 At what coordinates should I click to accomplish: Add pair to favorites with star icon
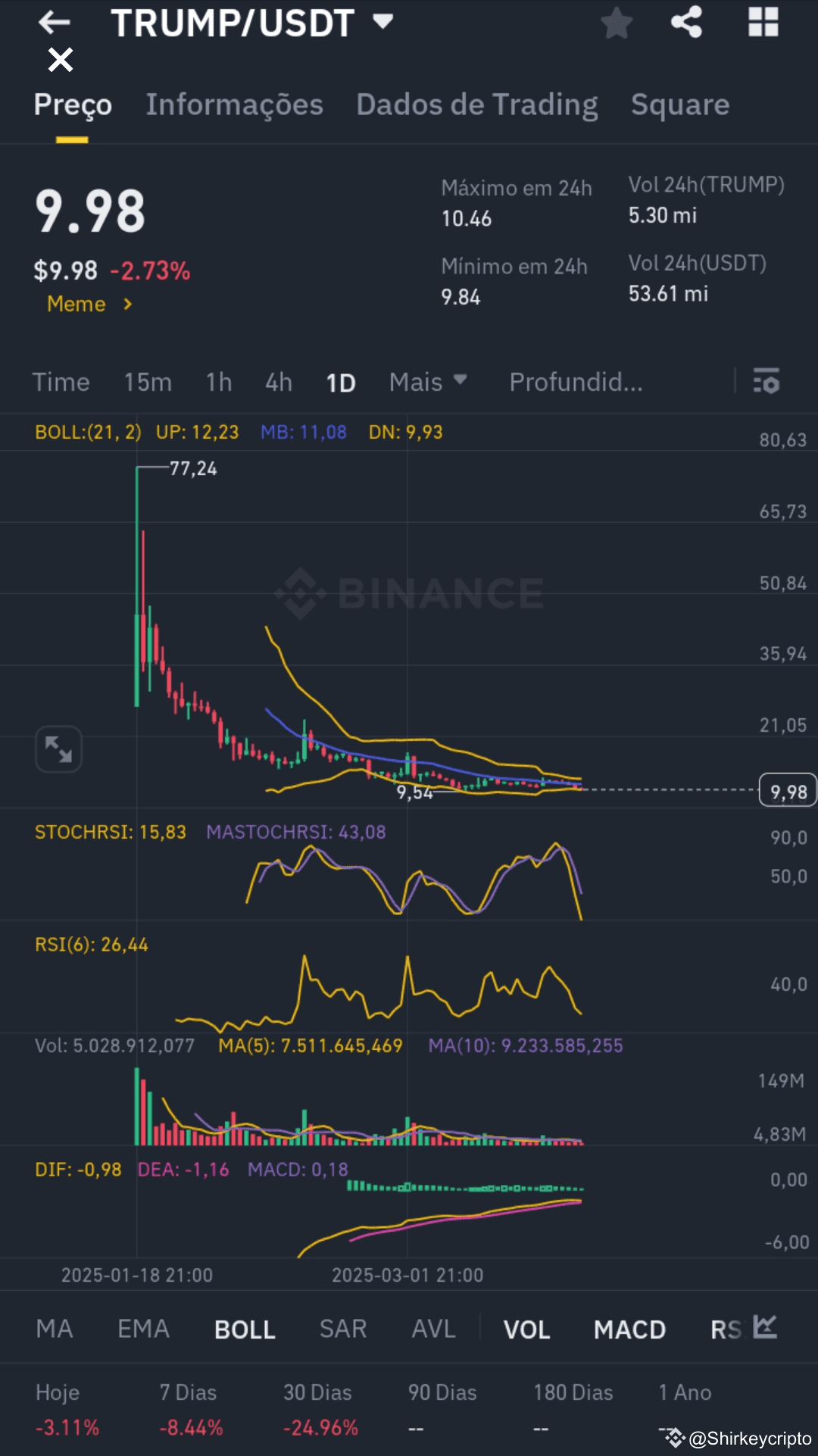[x=617, y=23]
